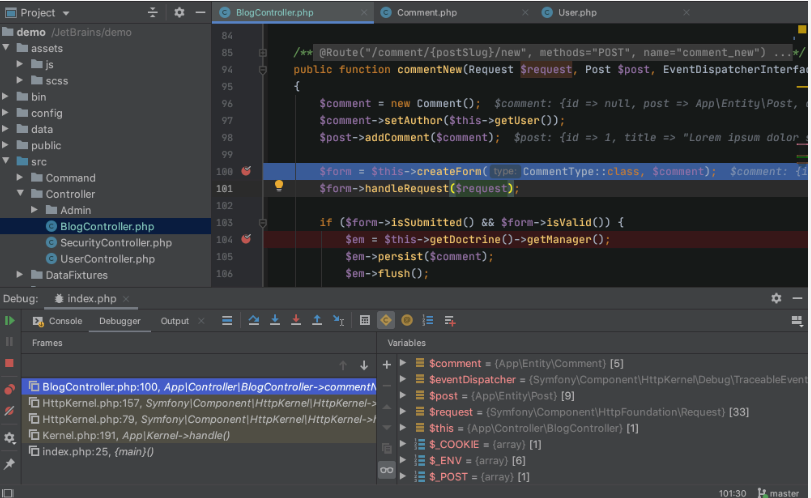Step Into with the blue down arrow
The width and height of the screenshot is (811, 498).
tap(275, 321)
